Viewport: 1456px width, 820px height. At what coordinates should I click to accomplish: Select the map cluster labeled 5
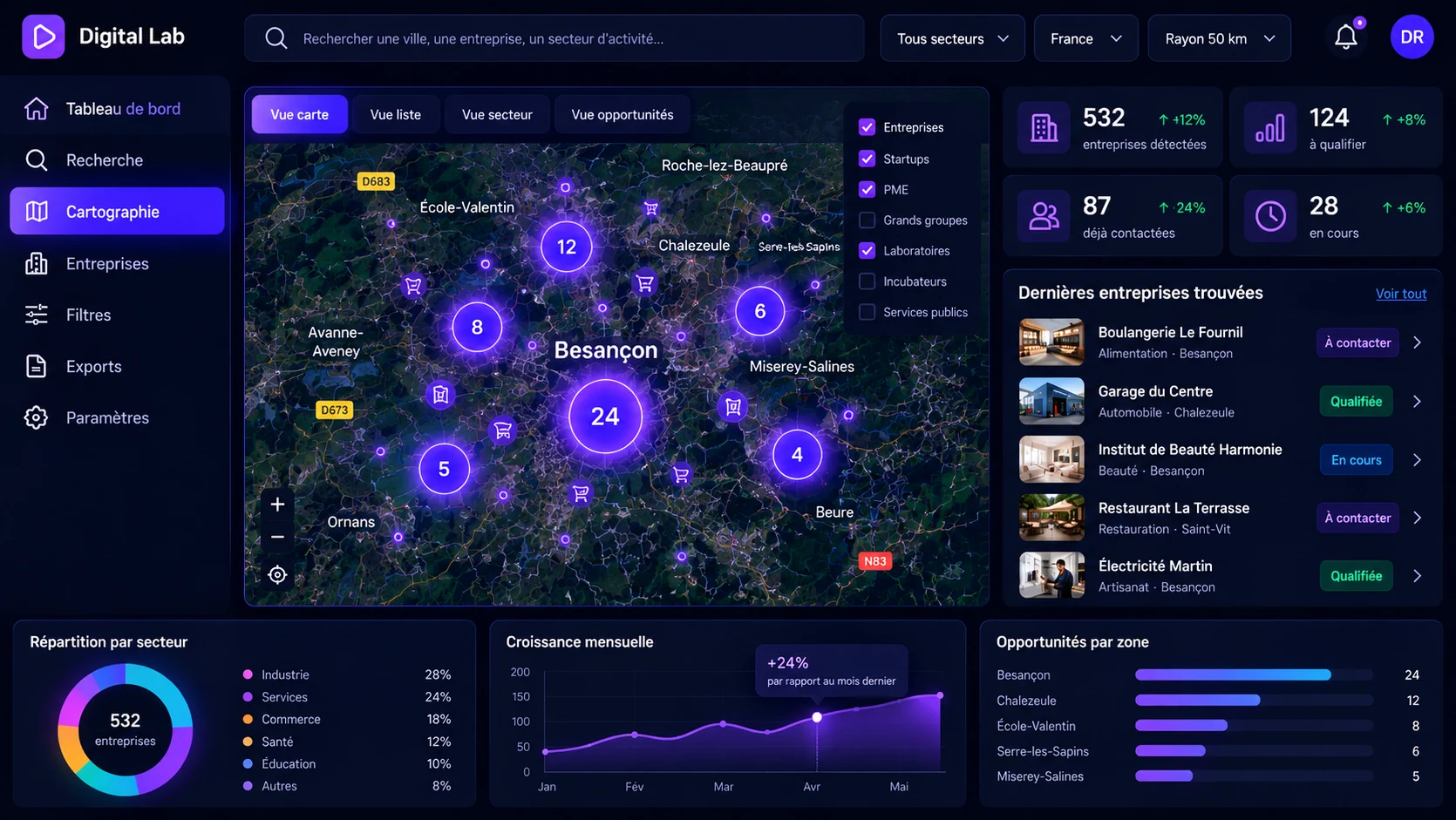(444, 469)
